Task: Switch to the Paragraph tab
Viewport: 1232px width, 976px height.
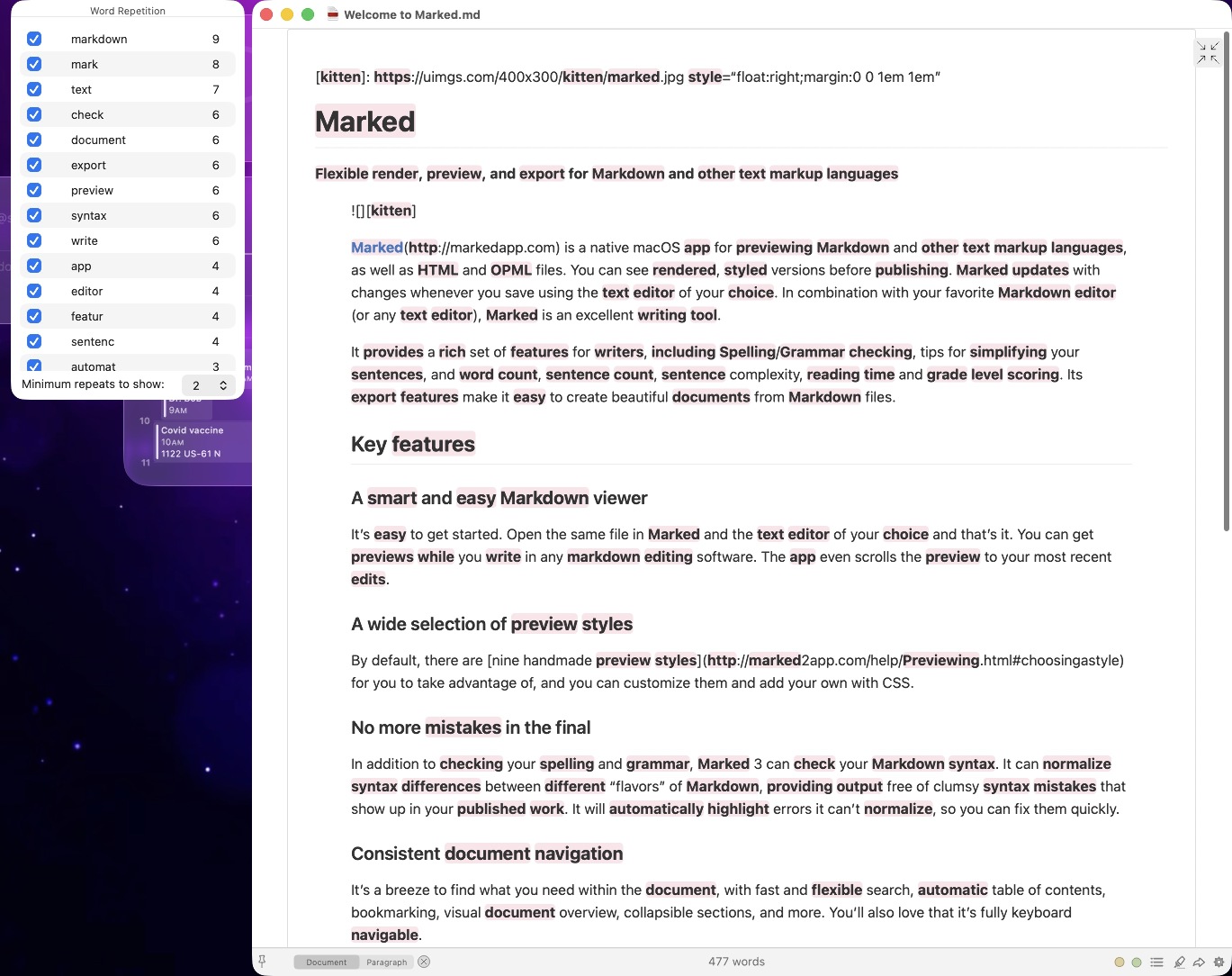Action: [386, 962]
